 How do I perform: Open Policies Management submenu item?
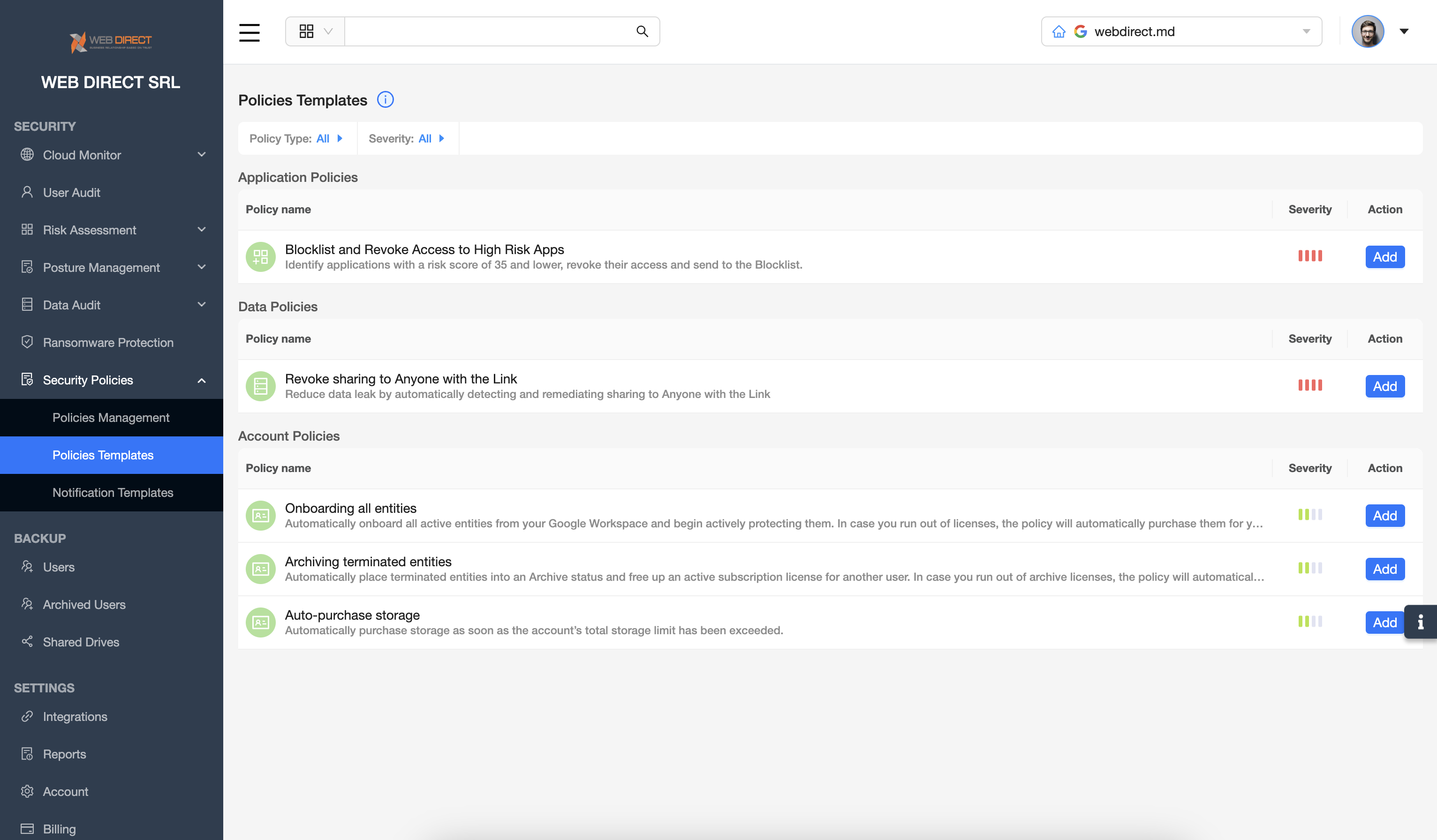tap(111, 417)
